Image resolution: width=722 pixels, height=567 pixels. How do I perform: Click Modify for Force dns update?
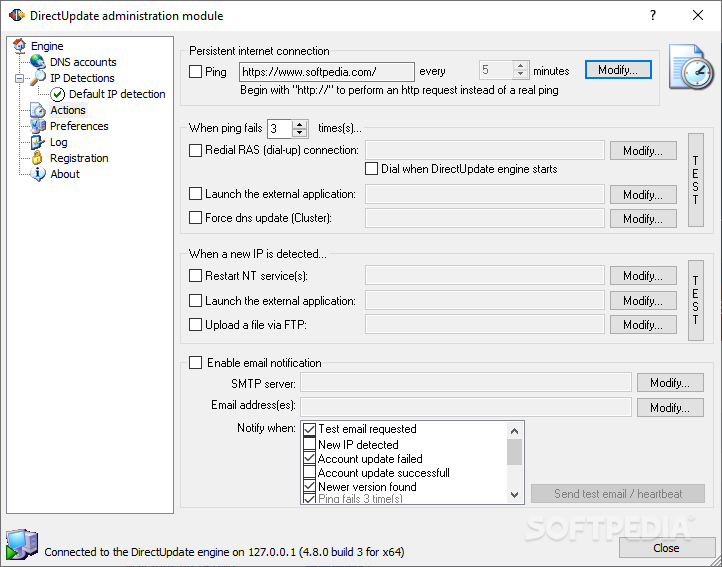click(643, 218)
